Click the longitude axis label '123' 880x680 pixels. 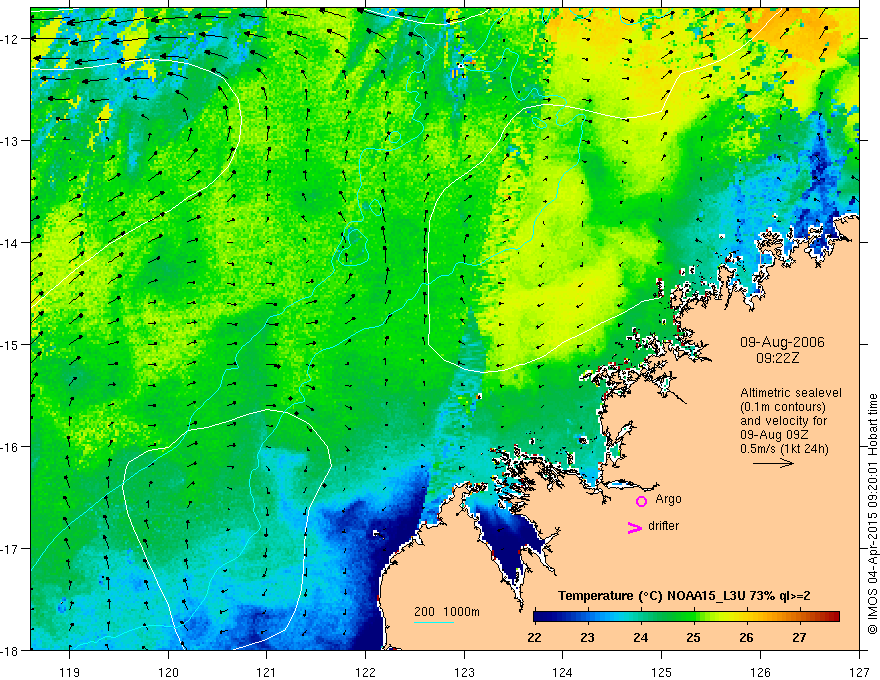tap(464, 672)
